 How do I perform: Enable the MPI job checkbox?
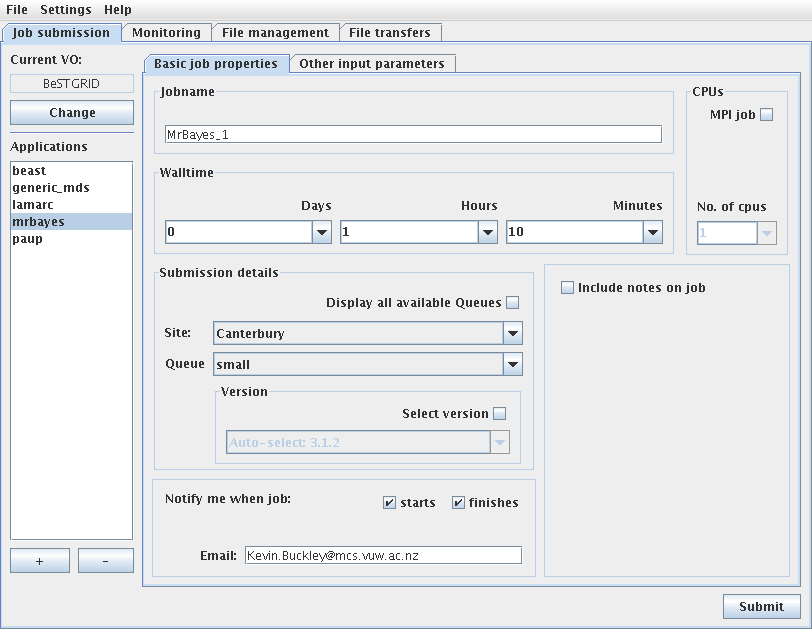pos(767,115)
